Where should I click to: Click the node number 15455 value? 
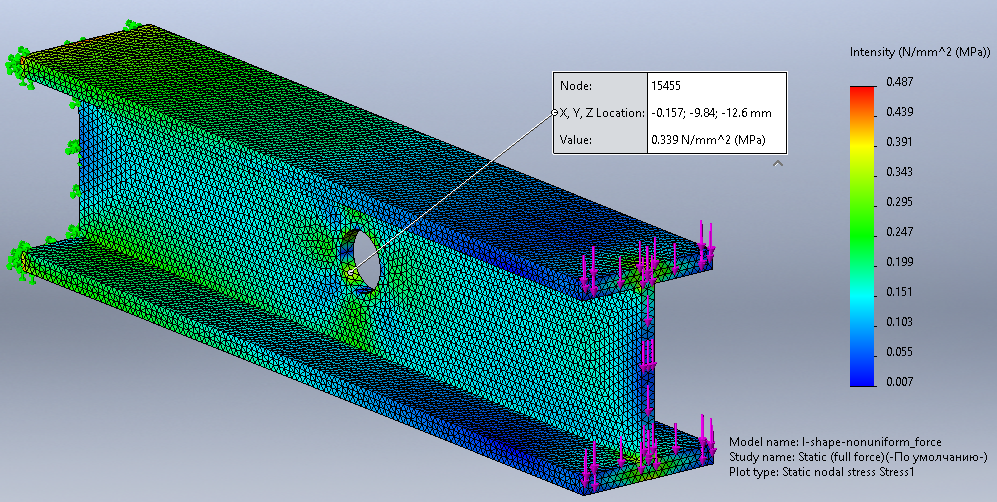point(666,86)
